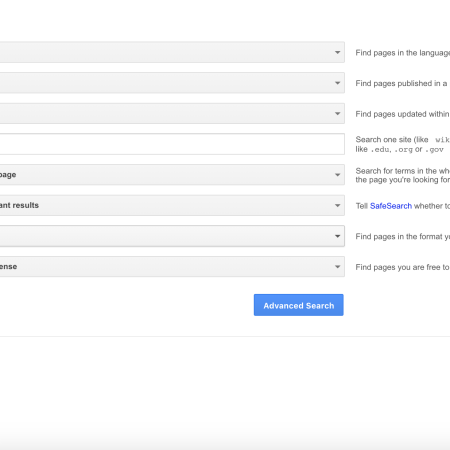Click the arrow icon on the file format selector

coord(338,236)
